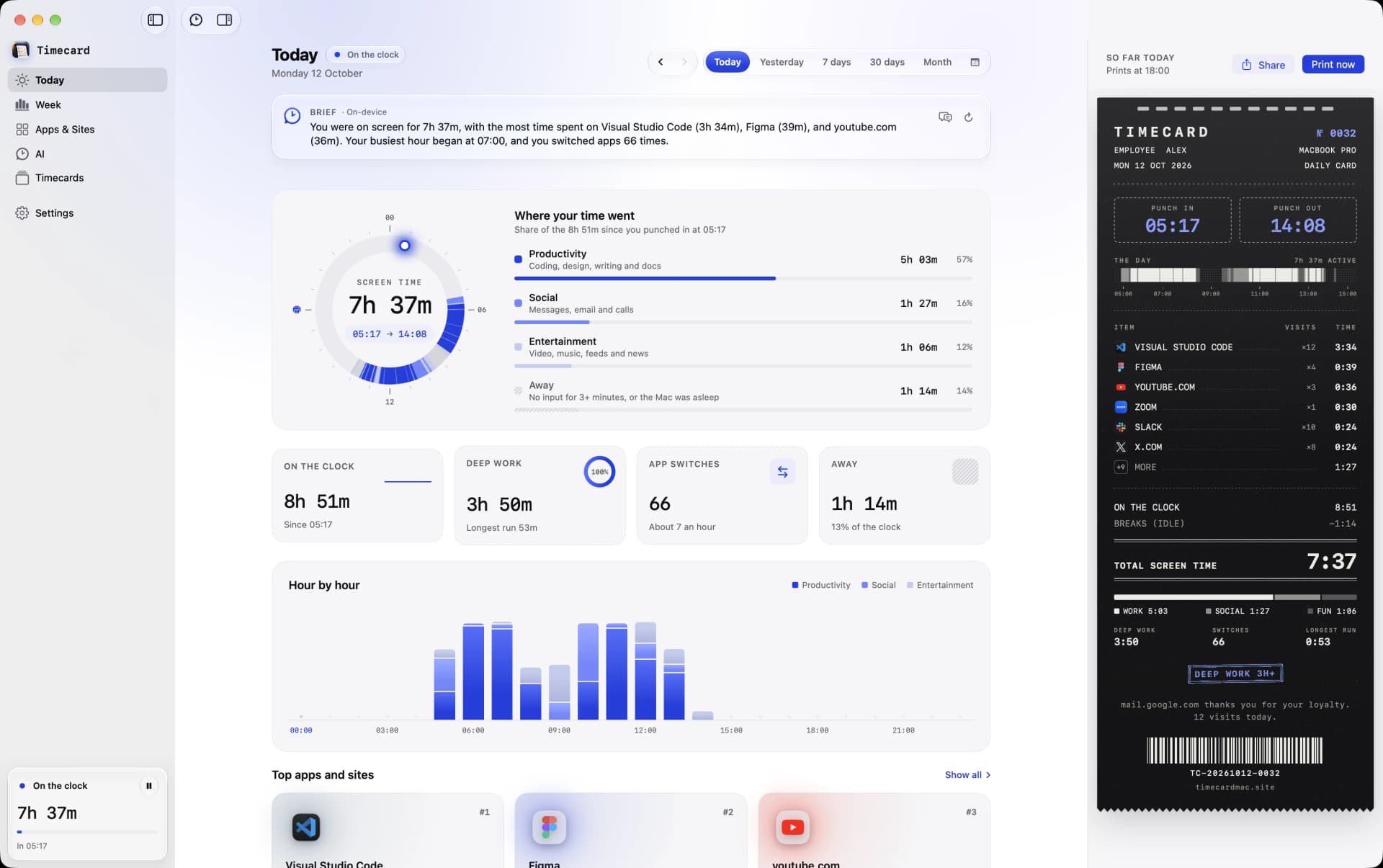Open Apps & Sites in the sidebar
This screenshot has width=1383, height=868.
(87, 129)
